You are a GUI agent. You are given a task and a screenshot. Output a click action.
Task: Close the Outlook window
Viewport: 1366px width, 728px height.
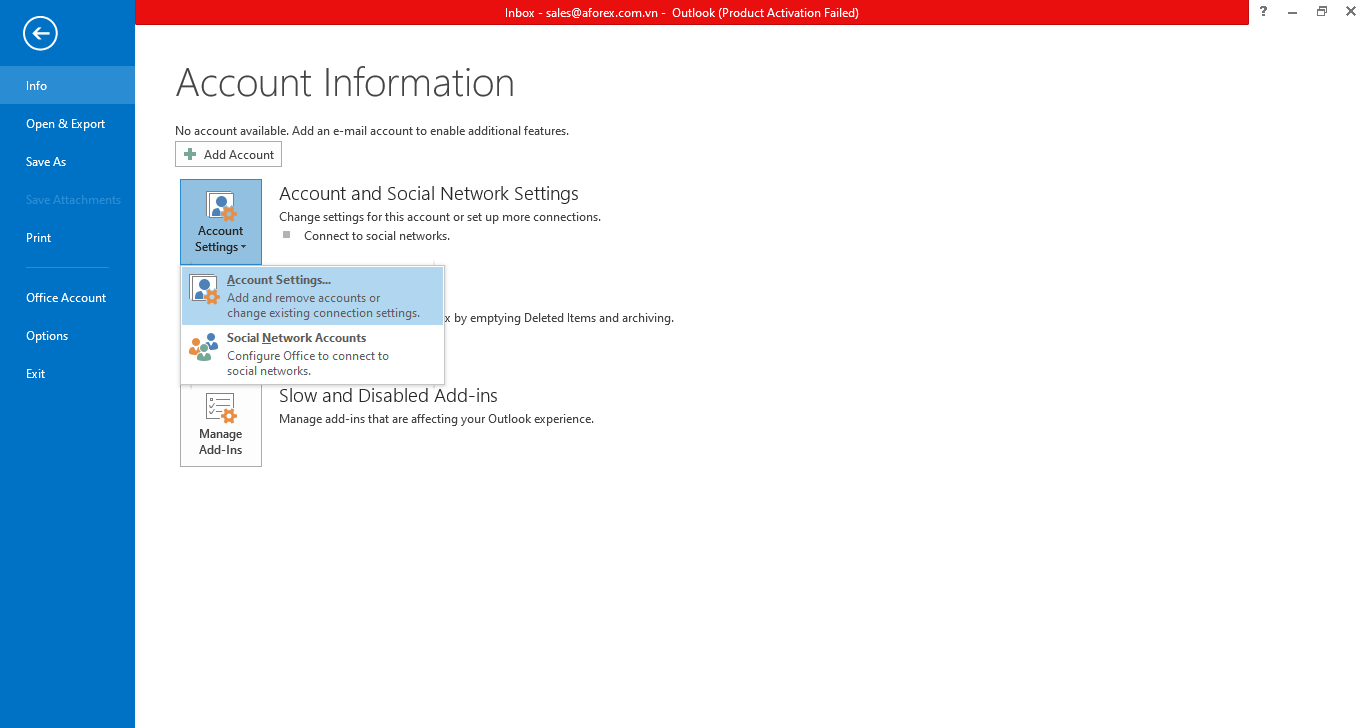[x=1350, y=12]
